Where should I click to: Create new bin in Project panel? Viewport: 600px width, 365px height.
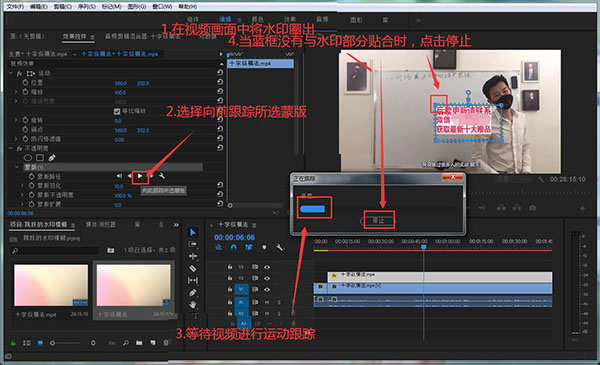139,343
